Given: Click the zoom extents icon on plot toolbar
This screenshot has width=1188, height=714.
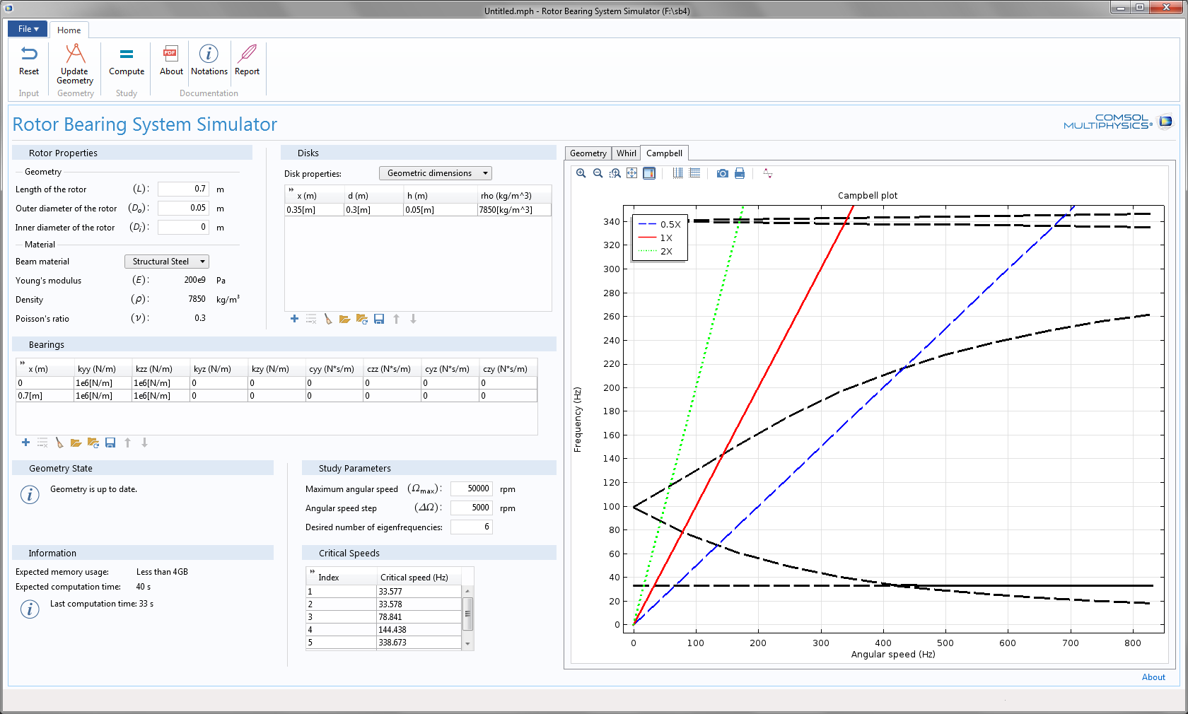Looking at the screenshot, I should point(632,174).
